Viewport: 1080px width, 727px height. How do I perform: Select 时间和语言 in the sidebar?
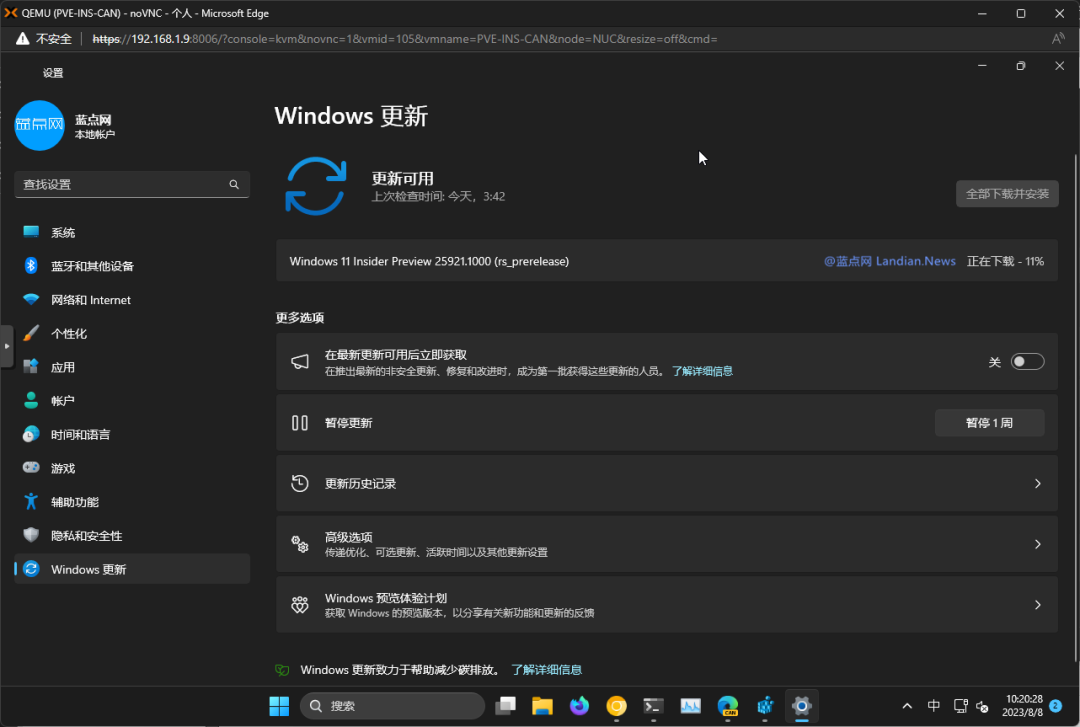tap(132, 435)
